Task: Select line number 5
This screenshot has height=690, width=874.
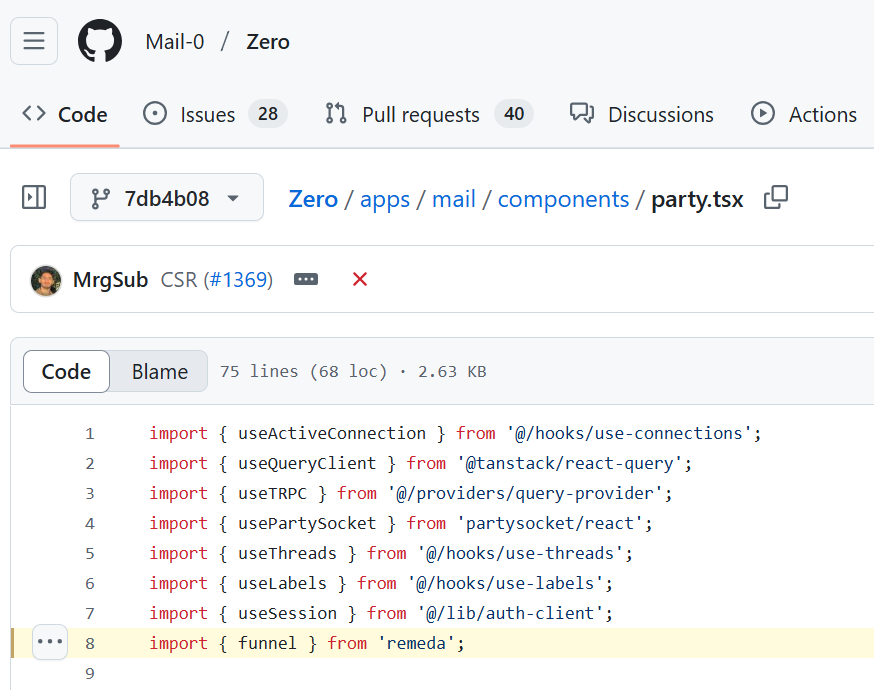Action: tap(90, 553)
